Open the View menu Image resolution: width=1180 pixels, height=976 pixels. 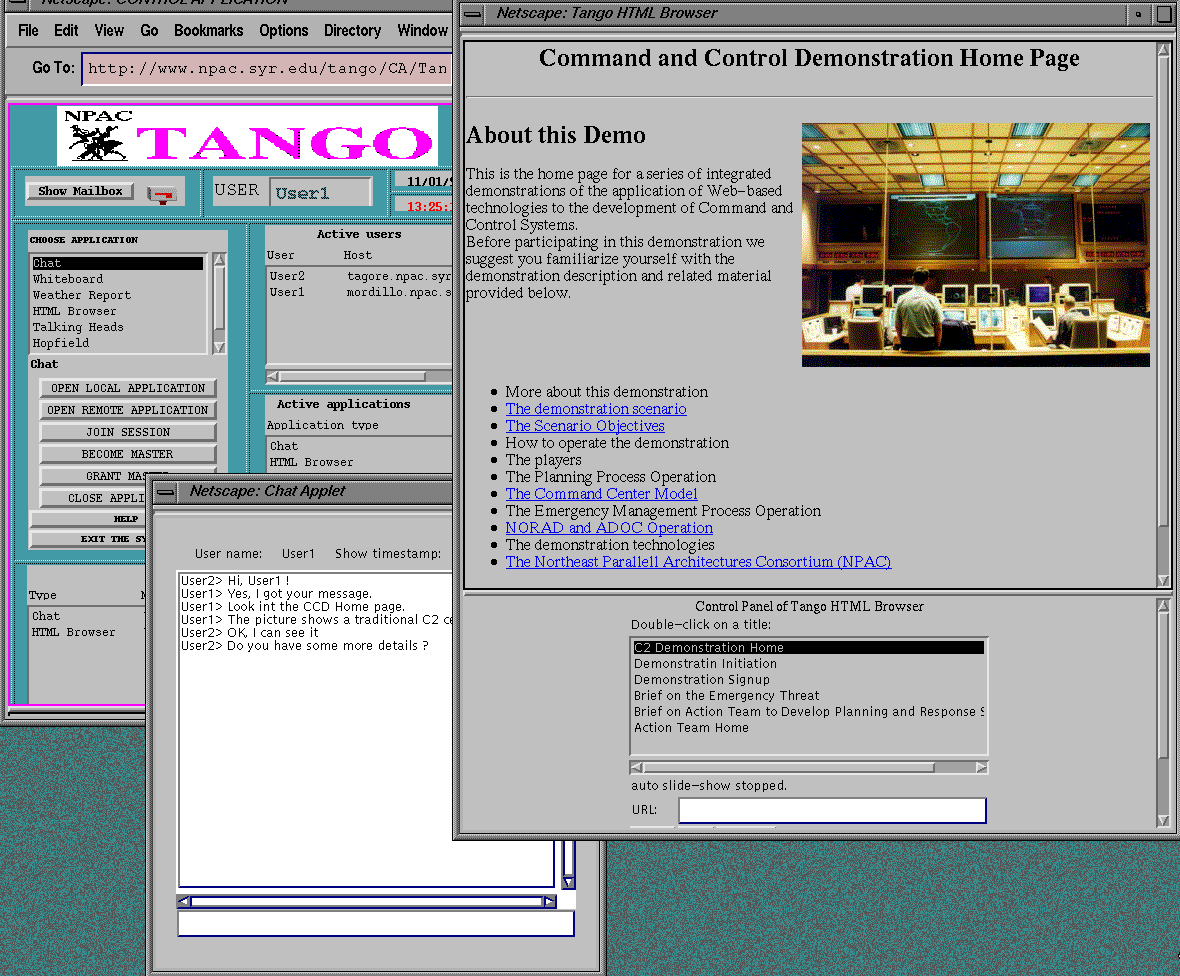tap(109, 31)
